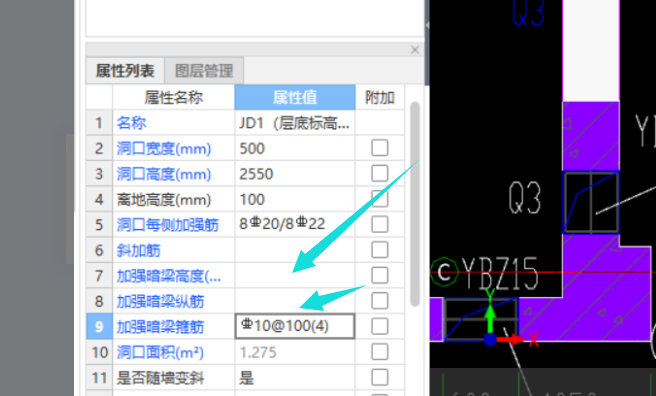Select row number 9 in the list
656x396 pixels.
click(99, 327)
